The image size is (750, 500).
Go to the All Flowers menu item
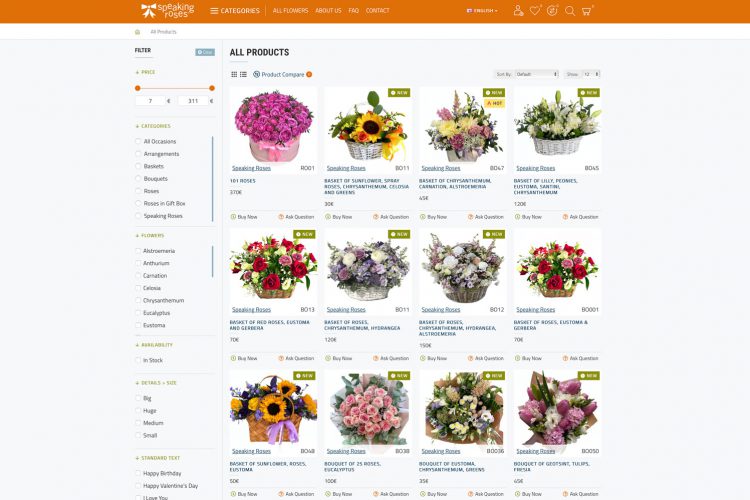click(290, 11)
